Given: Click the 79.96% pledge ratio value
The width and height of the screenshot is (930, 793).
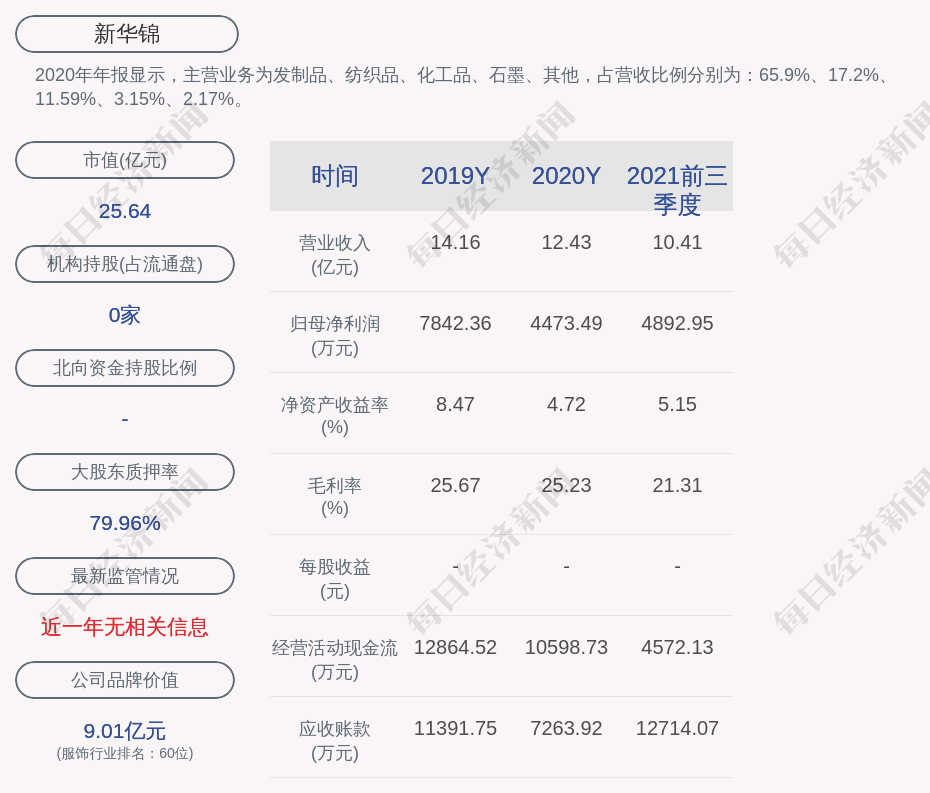Looking at the screenshot, I should click(125, 523).
